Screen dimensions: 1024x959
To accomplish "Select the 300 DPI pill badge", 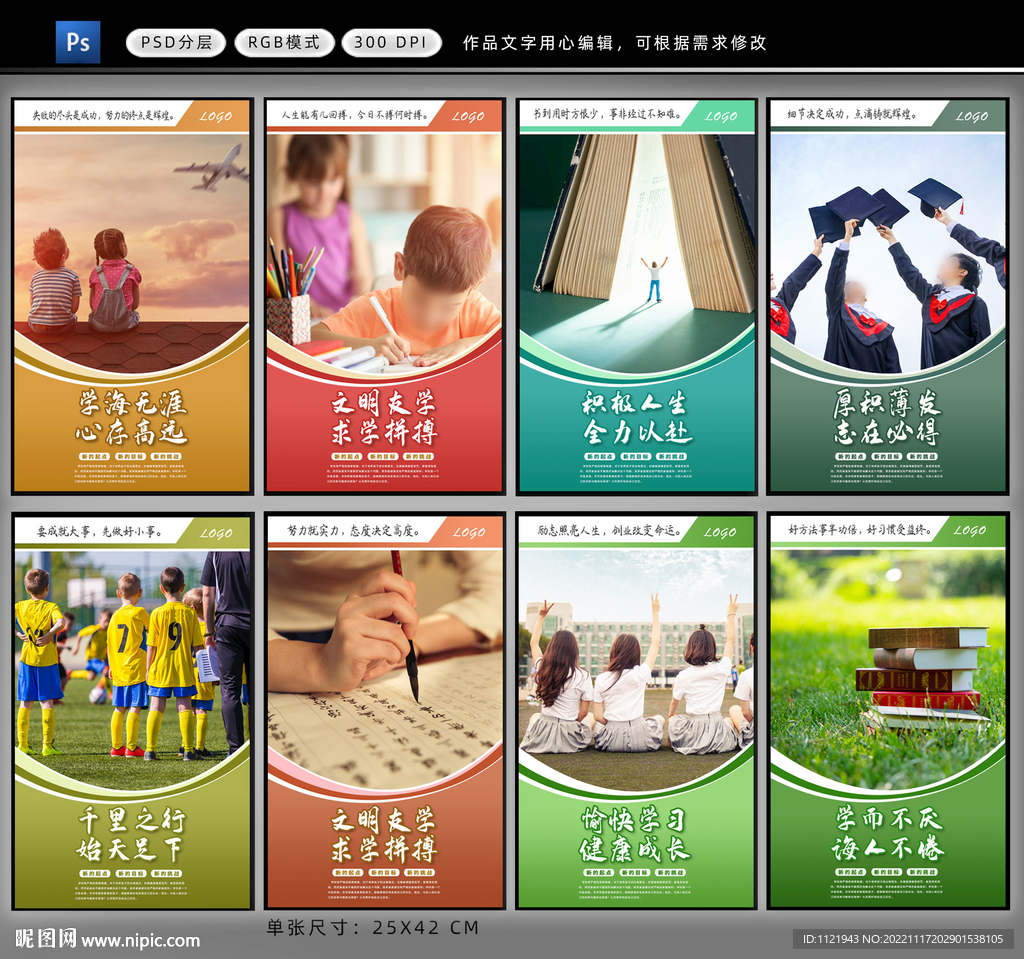I will point(391,42).
